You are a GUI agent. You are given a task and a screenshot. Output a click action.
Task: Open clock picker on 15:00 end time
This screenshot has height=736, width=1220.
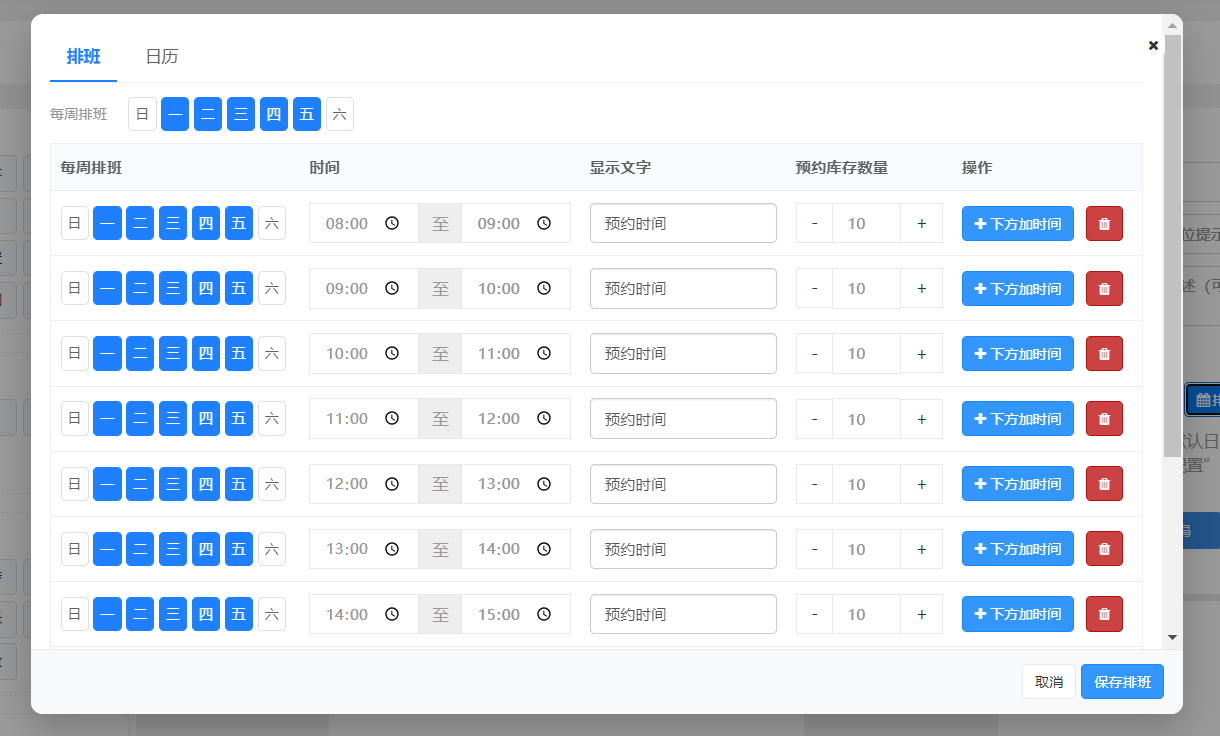[544, 614]
